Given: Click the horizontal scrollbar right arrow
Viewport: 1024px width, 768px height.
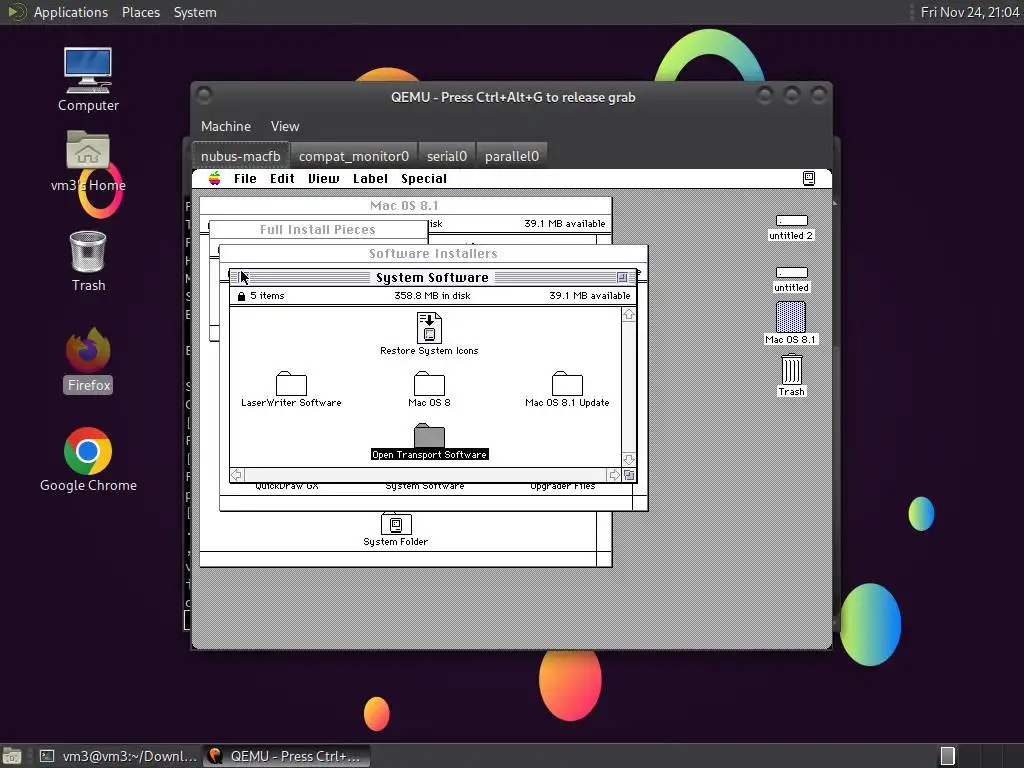Looking at the screenshot, I should tap(614, 475).
